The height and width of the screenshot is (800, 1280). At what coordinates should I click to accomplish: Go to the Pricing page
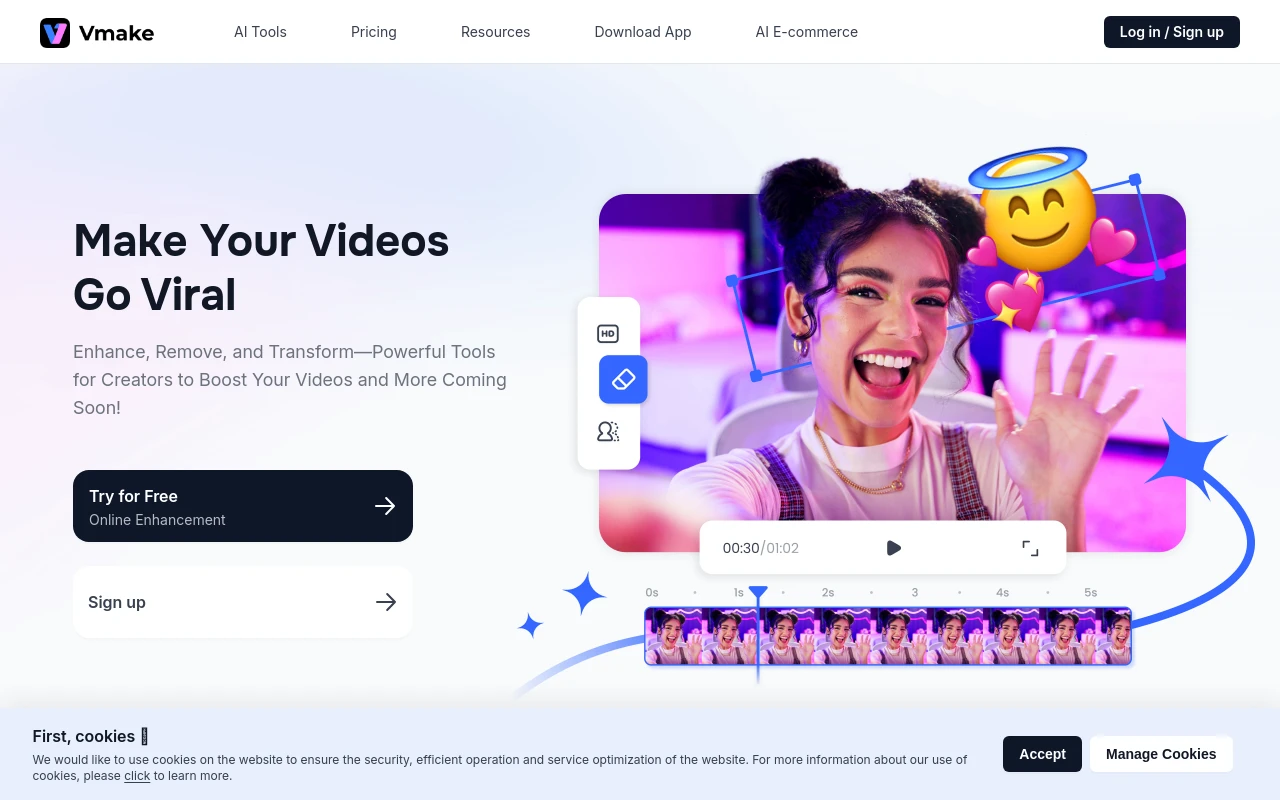[x=373, y=32]
